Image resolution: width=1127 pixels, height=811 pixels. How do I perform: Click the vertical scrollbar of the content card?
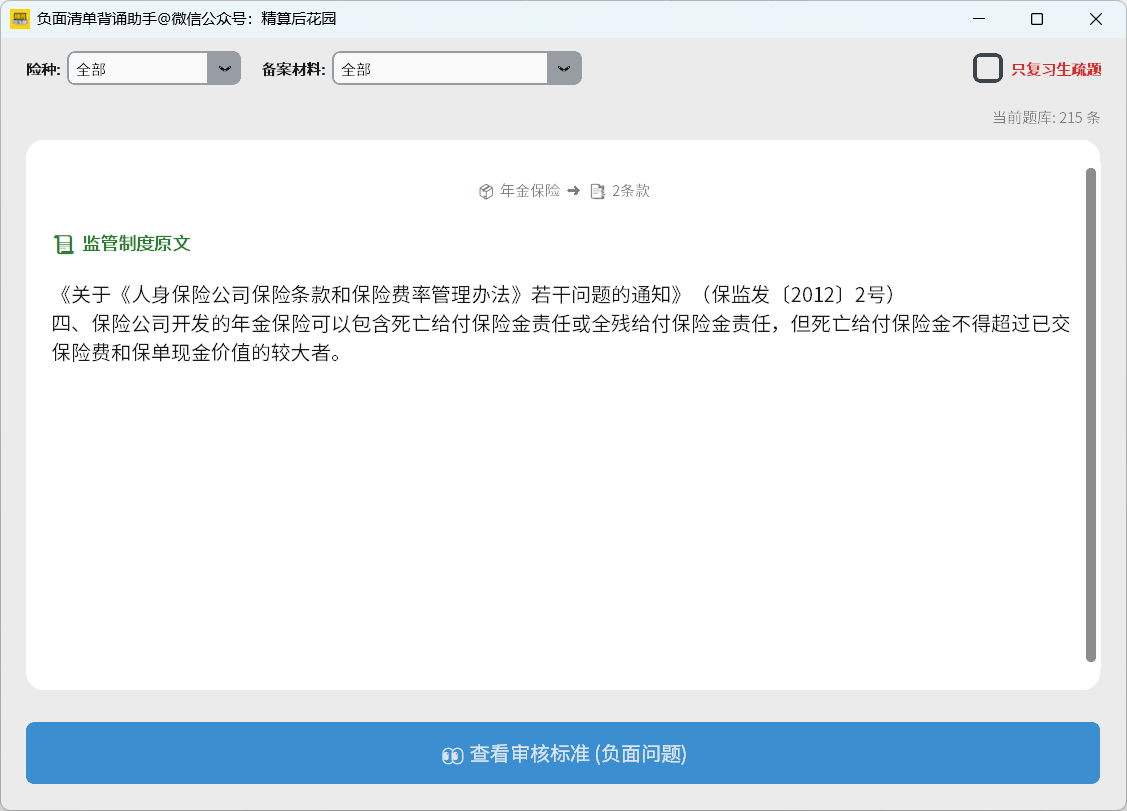click(1091, 414)
